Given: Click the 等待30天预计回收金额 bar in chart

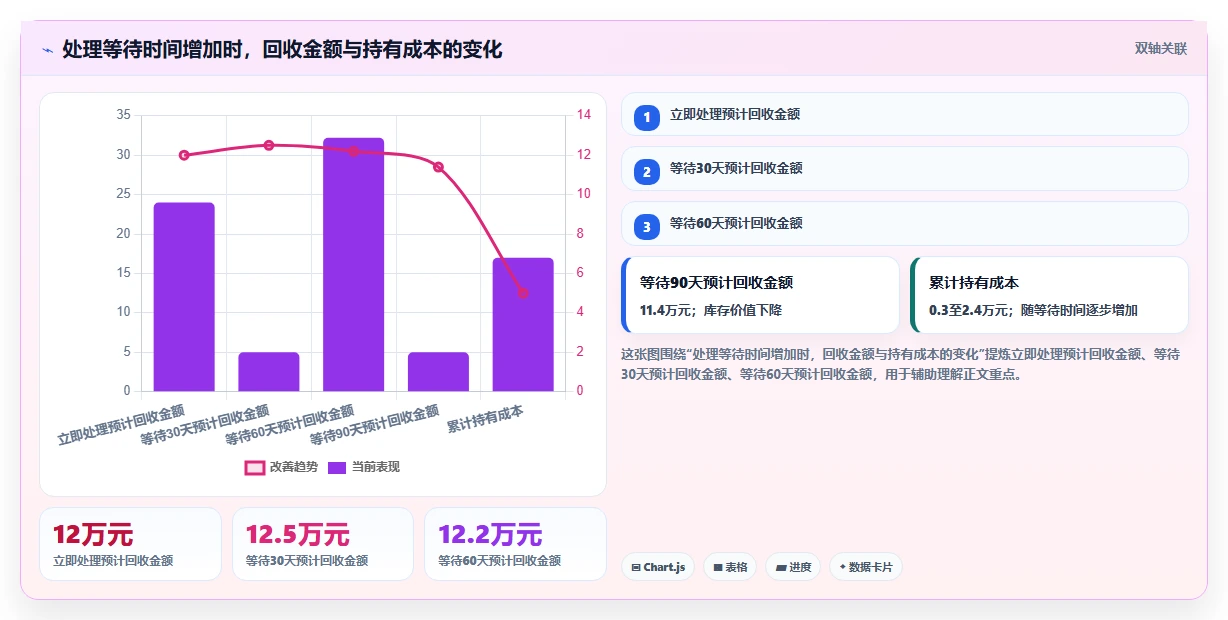Looking at the screenshot, I should (269, 372).
